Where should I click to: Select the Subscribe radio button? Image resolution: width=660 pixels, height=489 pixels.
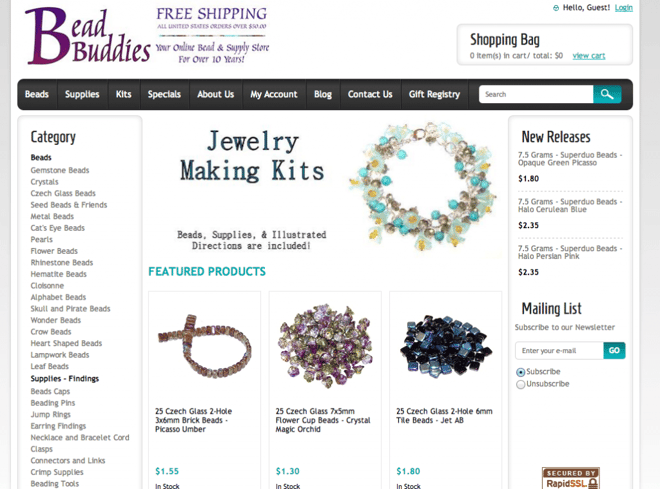(521, 372)
